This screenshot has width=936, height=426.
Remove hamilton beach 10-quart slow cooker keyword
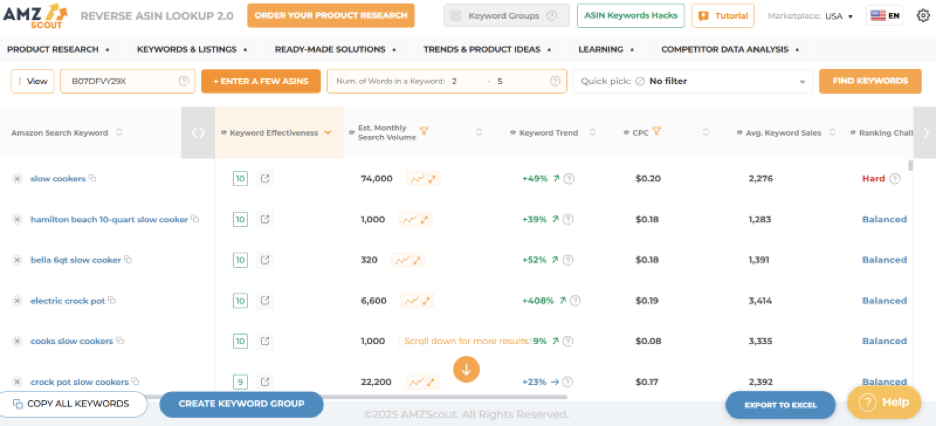17,219
